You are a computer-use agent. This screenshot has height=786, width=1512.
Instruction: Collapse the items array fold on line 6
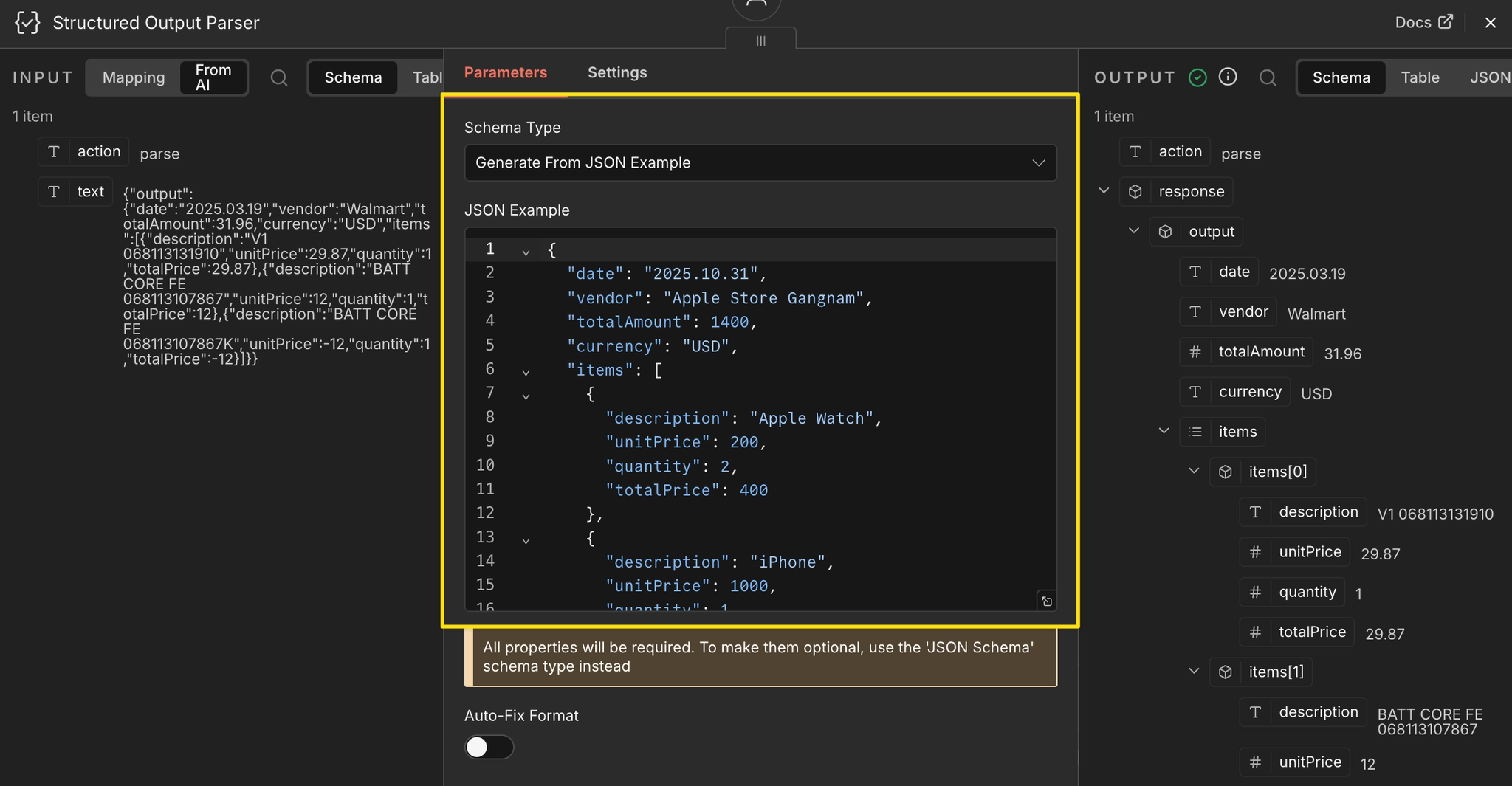point(526,372)
